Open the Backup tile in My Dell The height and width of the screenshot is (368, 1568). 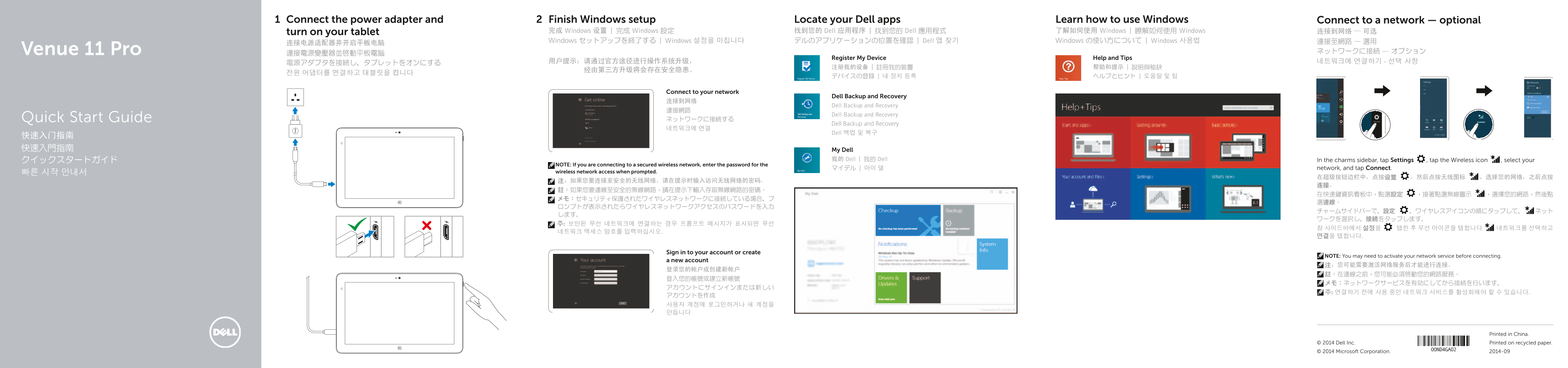pyautogui.click(x=959, y=220)
